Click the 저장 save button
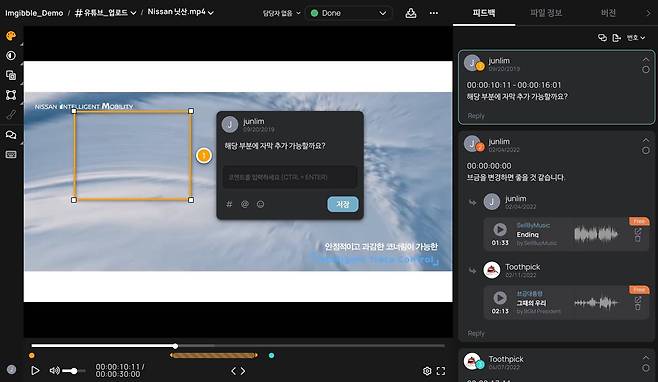 343,204
